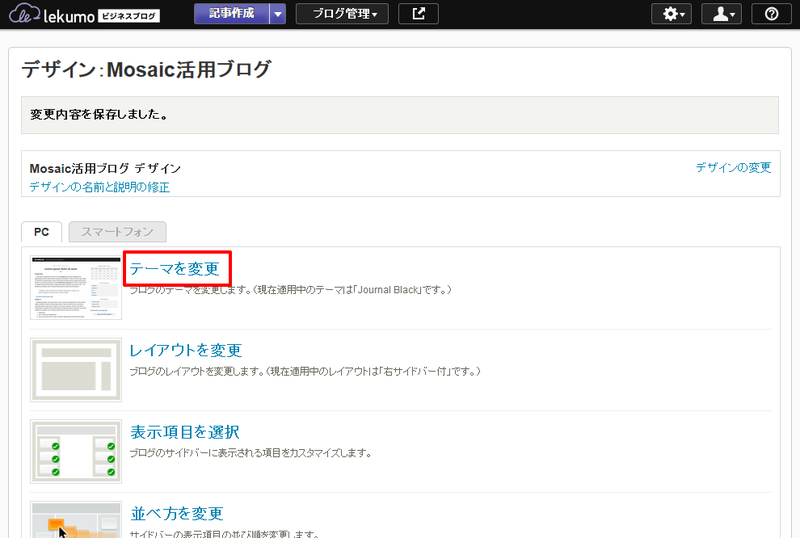
Task: Open the user account menu
Action: click(x=721, y=14)
